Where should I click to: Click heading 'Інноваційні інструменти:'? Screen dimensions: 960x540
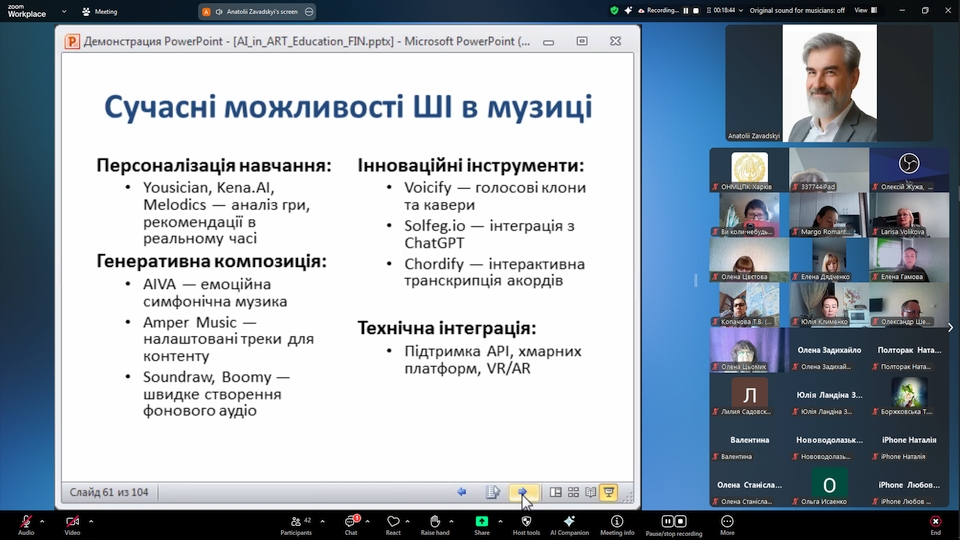click(x=471, y=165)
